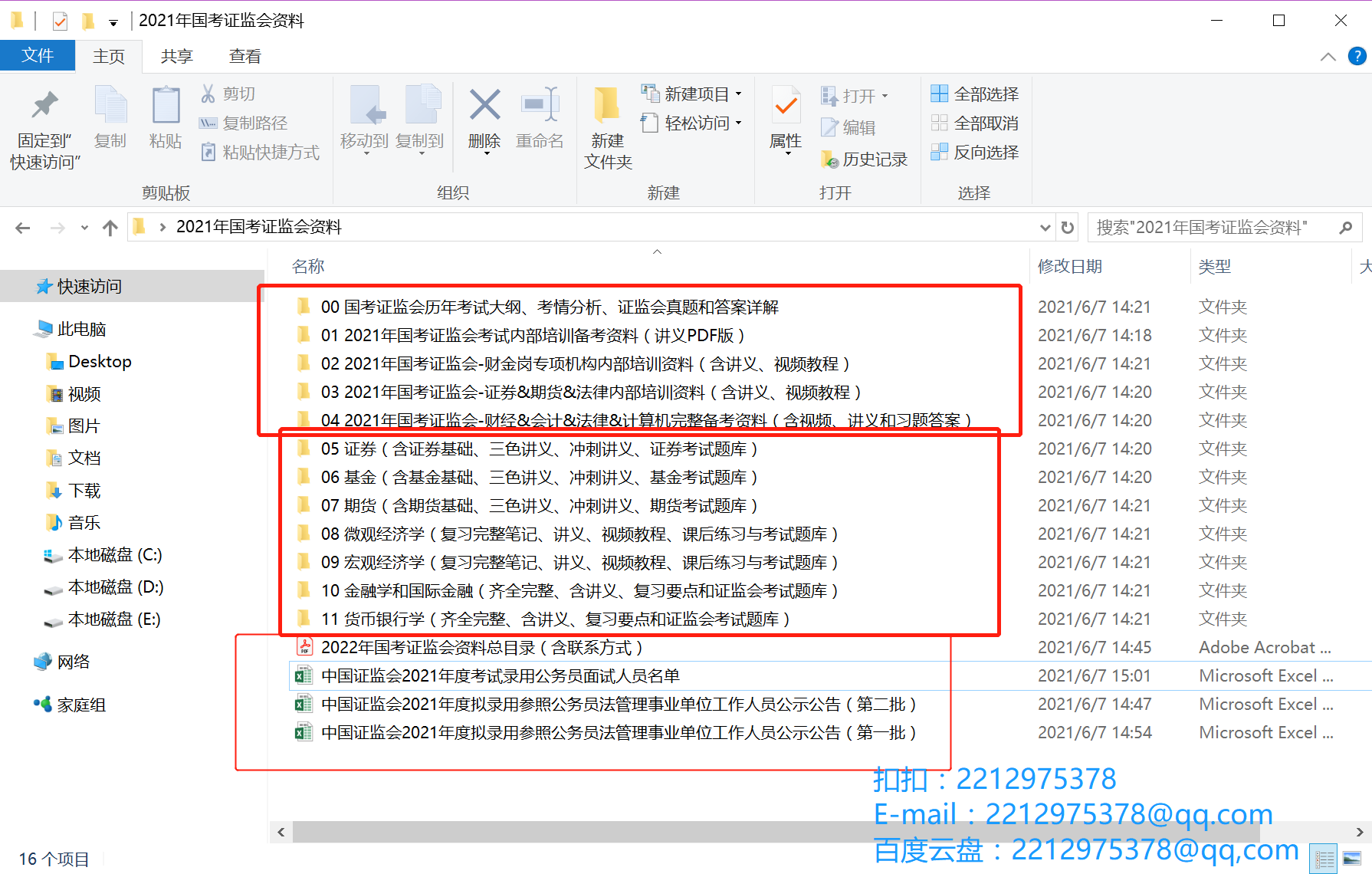Click Paste shortcut (粘贴快捷方式)
The image size is (1372, 874).
coord(260,153)
